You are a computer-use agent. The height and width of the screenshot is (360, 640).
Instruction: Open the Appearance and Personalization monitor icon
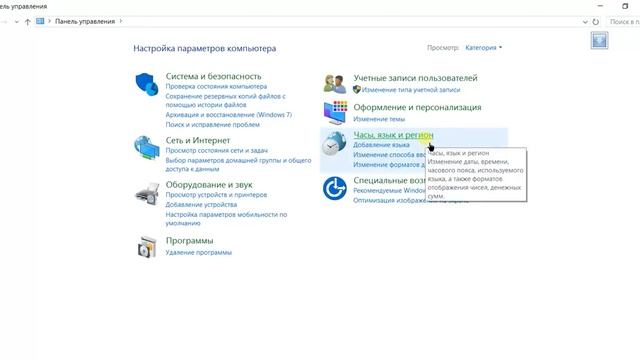(335, 112)
